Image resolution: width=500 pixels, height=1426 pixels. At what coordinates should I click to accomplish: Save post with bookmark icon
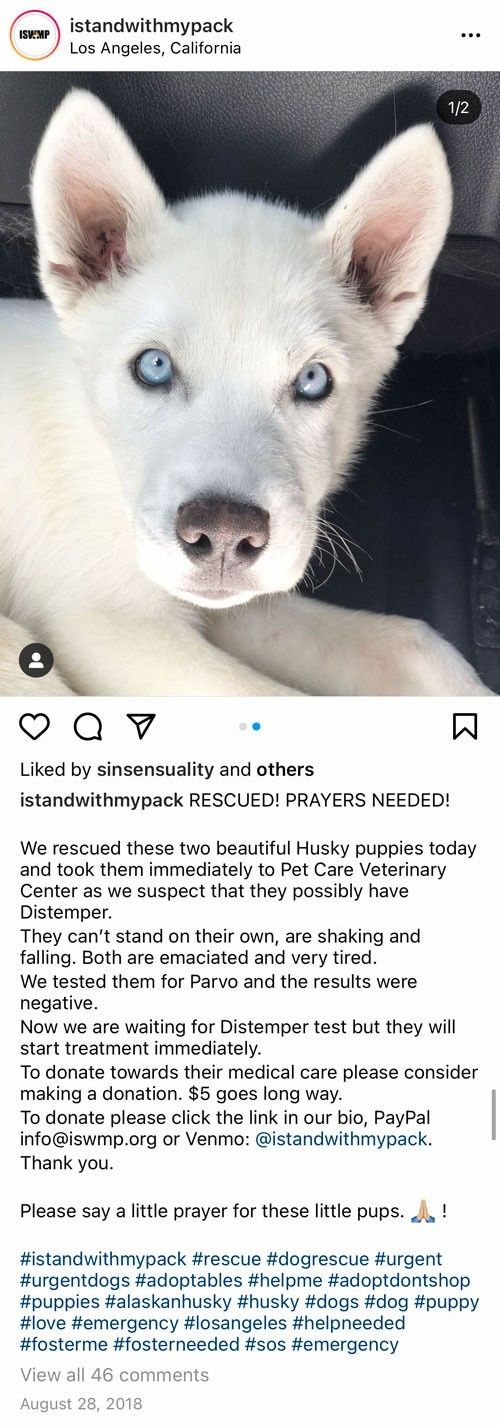click(x=465, y=726)
